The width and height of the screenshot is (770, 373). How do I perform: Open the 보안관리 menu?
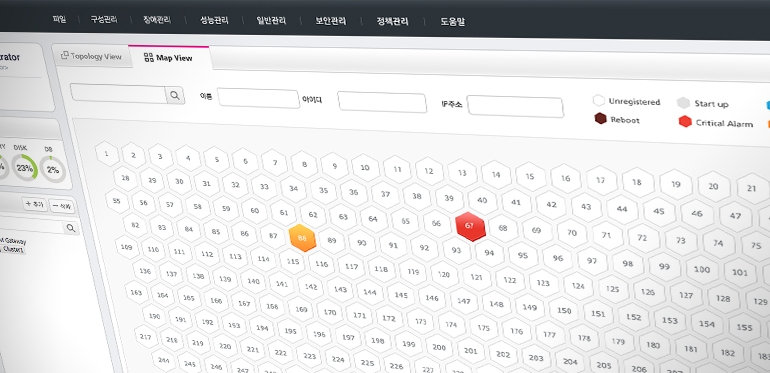click(330, 21)
